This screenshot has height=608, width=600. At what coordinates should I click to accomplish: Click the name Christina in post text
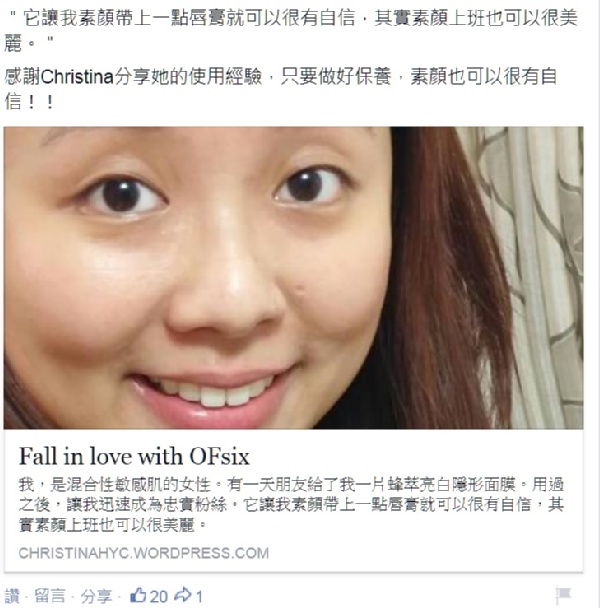[x=76, y=77]
